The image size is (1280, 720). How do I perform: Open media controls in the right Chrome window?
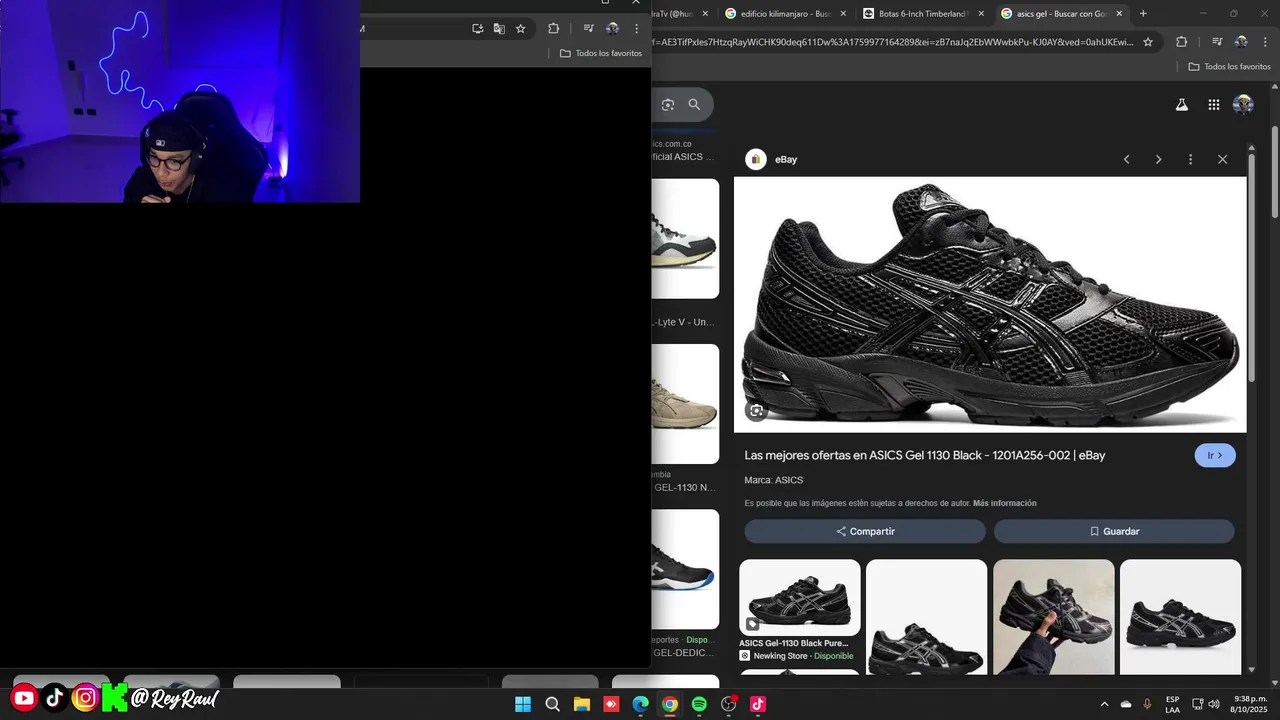point(1217,42)
